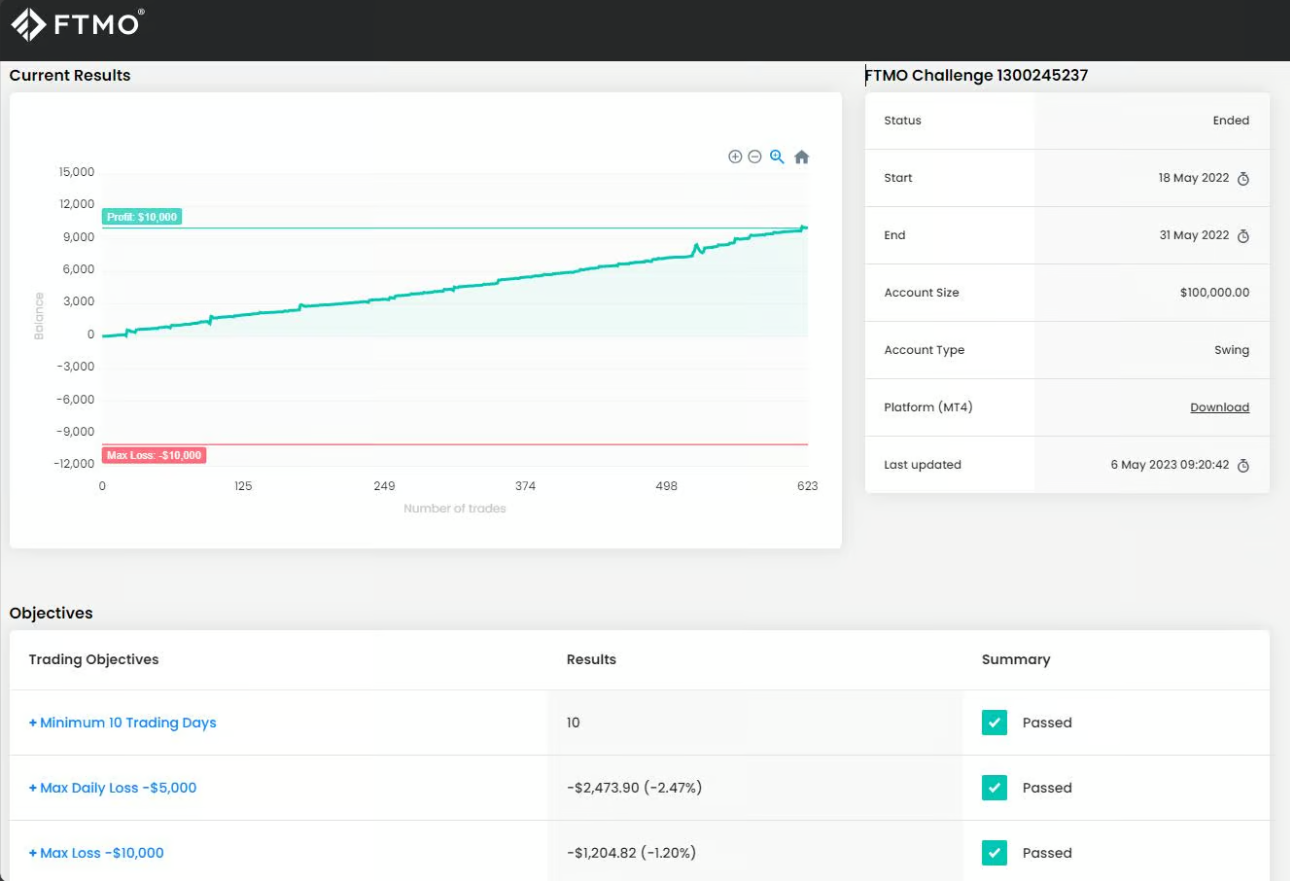
Task: Click the 623 tick on trades axis
Action: pyautogui.click(x=807, y=486)
